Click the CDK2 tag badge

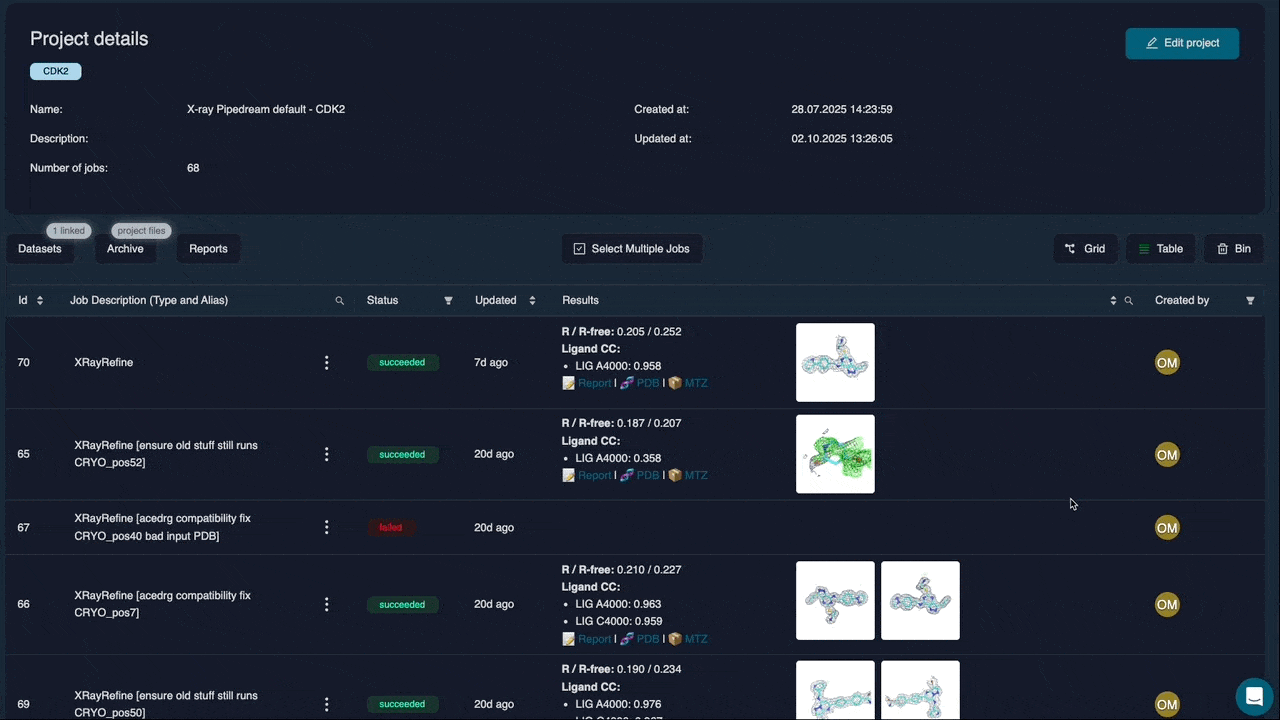pyautogui.click(x=56, y=72)
